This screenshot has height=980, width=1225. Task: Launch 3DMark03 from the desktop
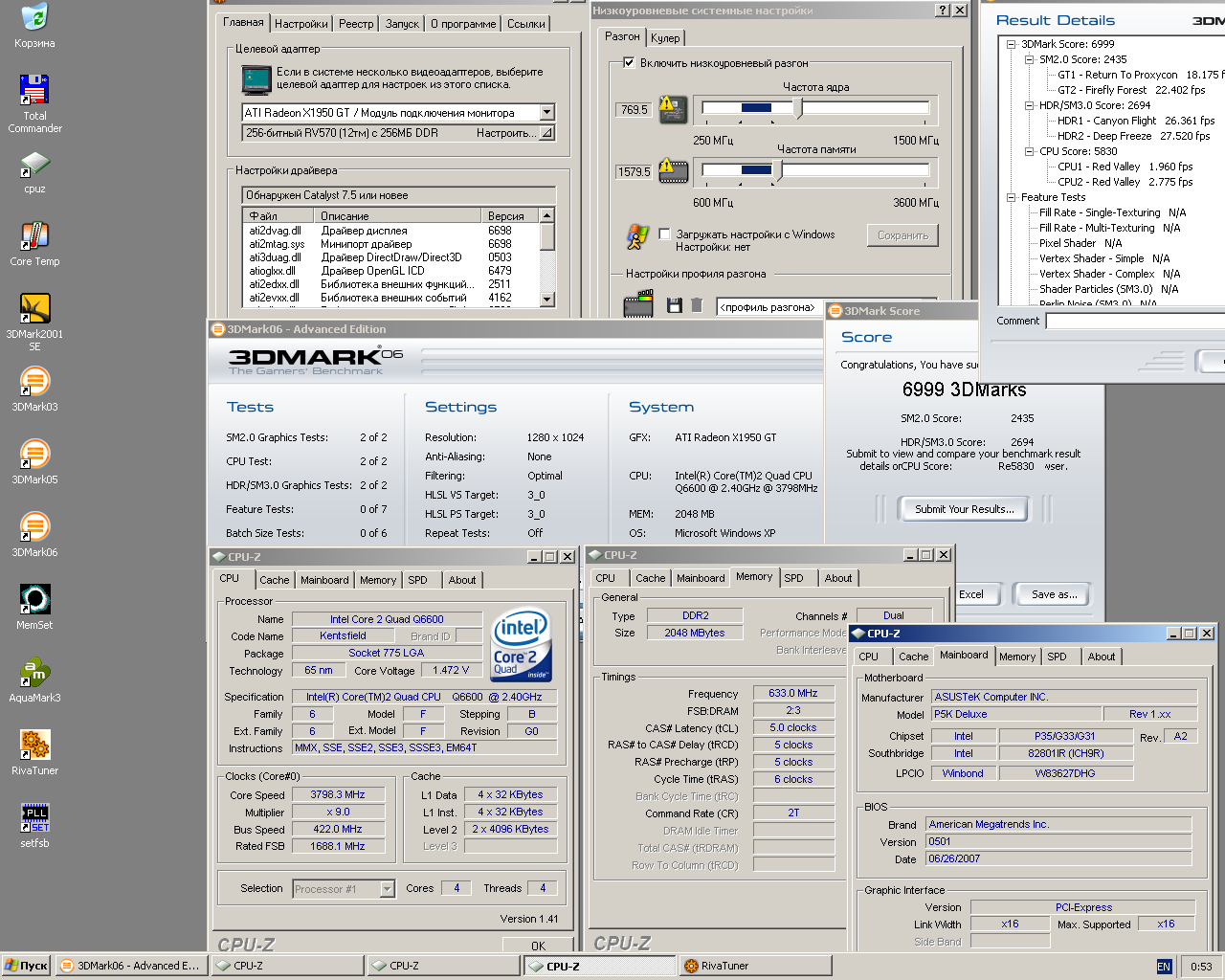click(x=34, y=390)
